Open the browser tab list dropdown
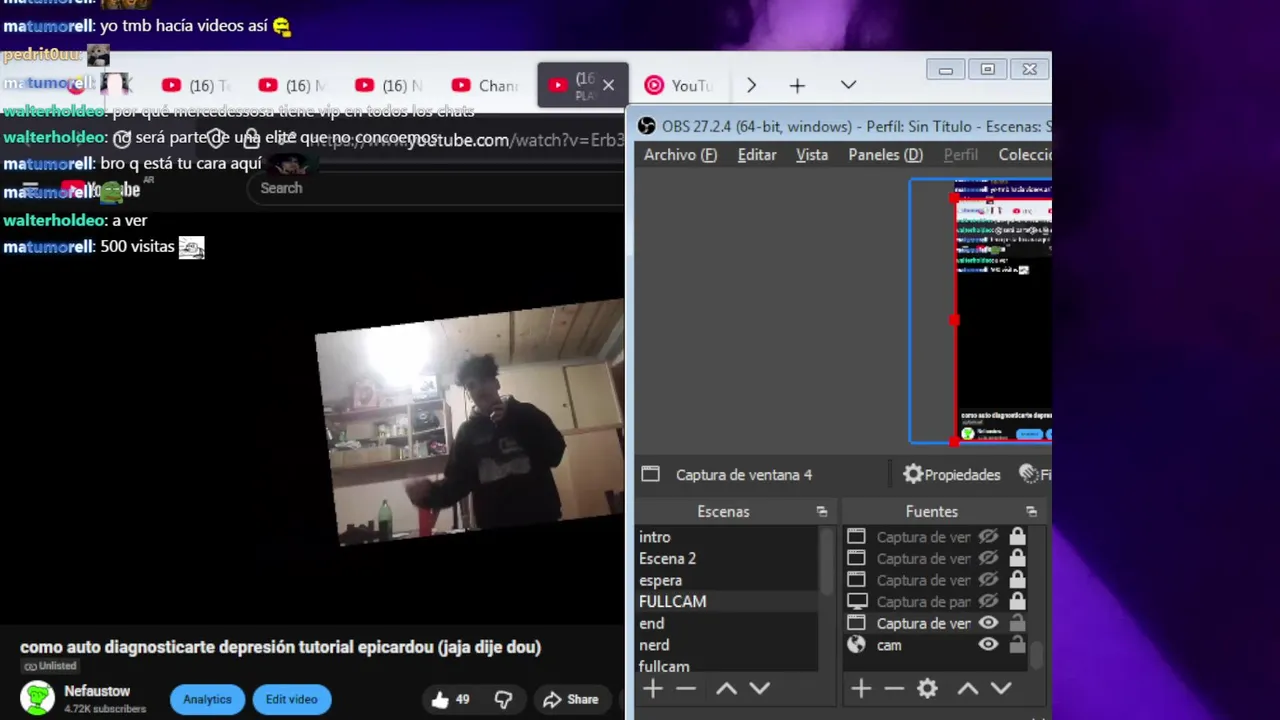This screenshot has height=720, width=1280. point(848,85)
